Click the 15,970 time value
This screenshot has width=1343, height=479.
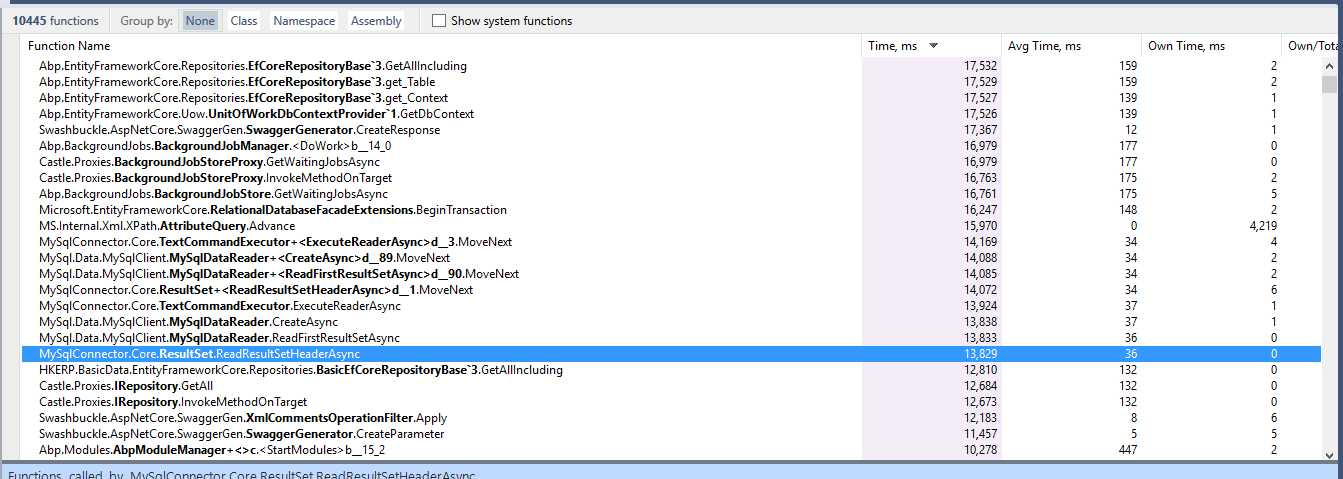[x=980, y=226]
